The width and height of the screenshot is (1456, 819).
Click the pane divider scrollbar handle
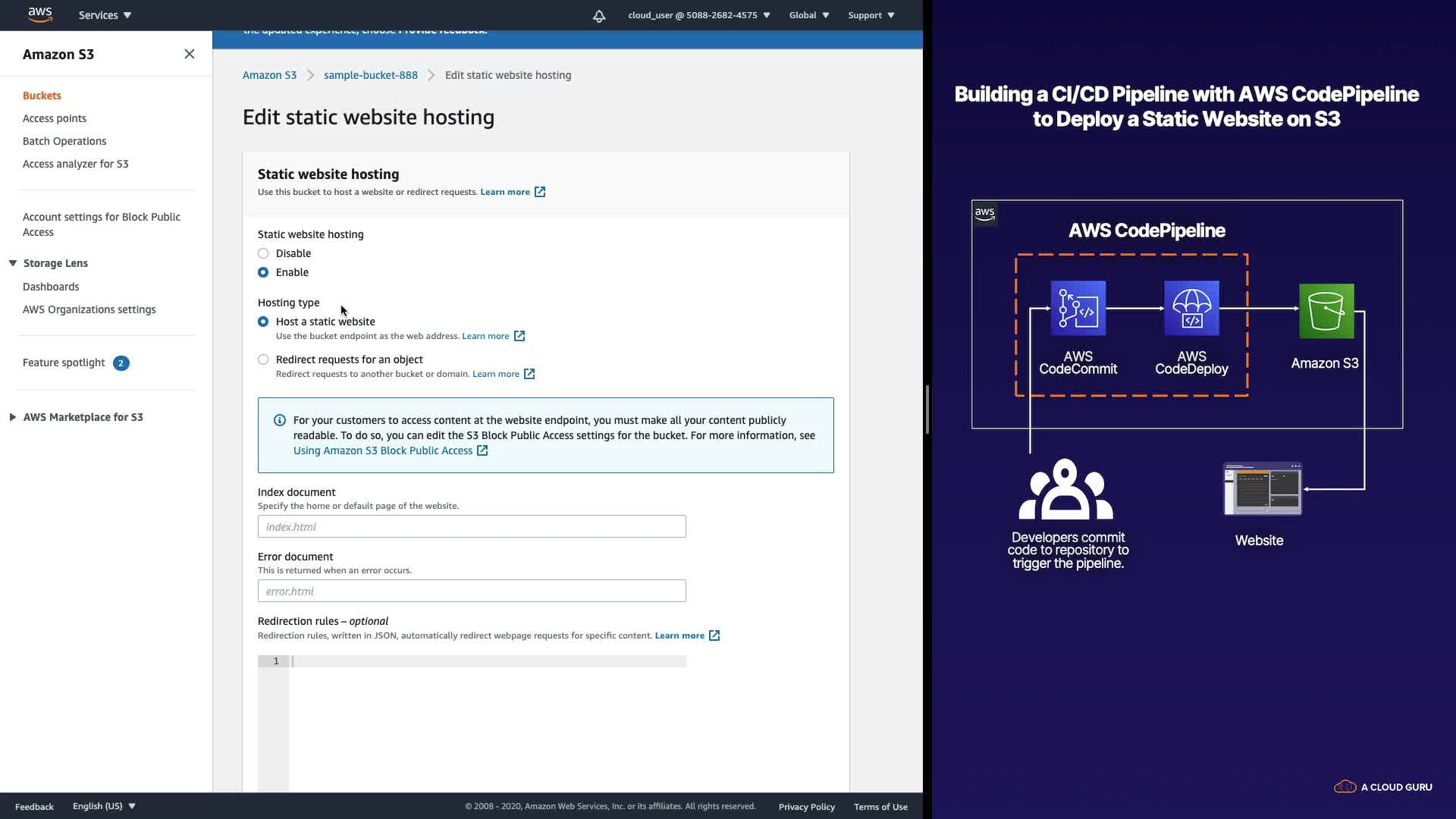click(927, 409)
